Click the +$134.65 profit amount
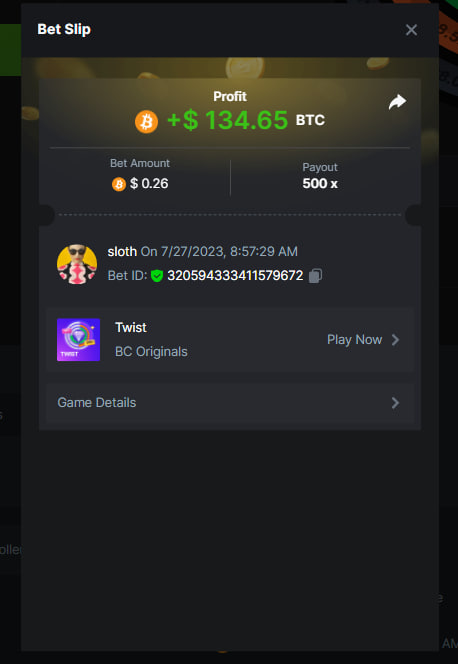The image size is (458, 664). [x=227, y=120]
